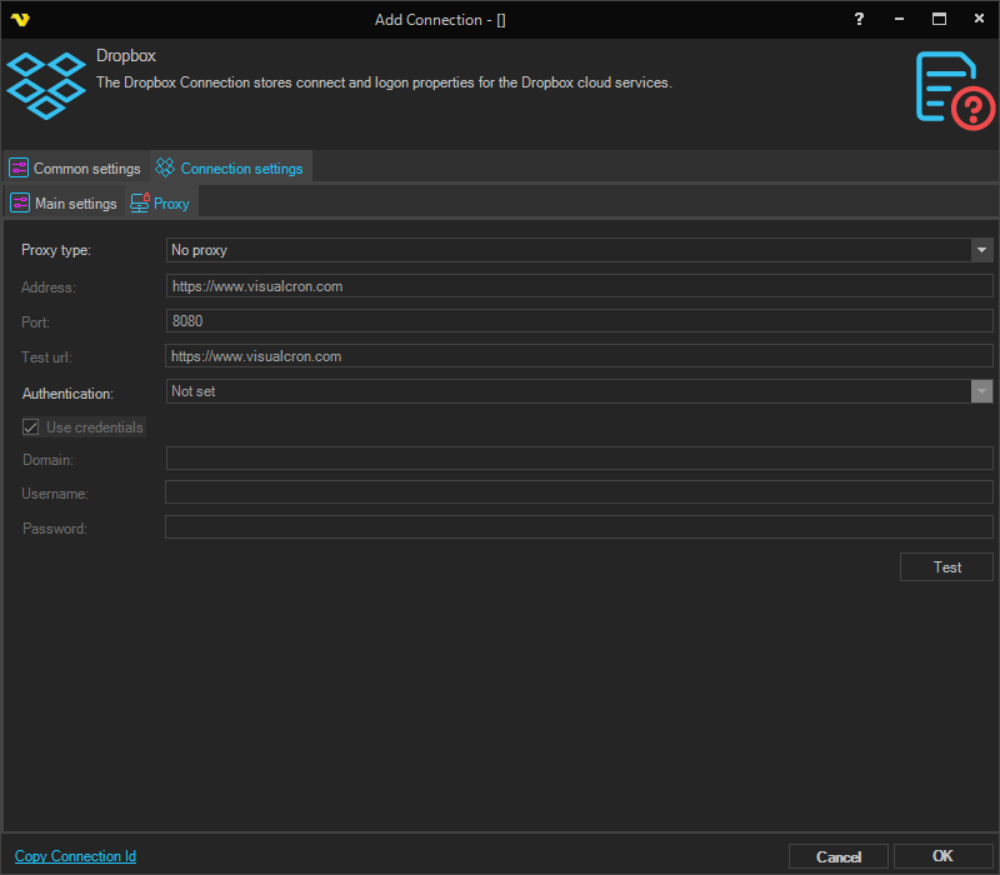1000x875 pixels.
Task: Click the Dropbox logo icon in header
Action: [46, 85]
